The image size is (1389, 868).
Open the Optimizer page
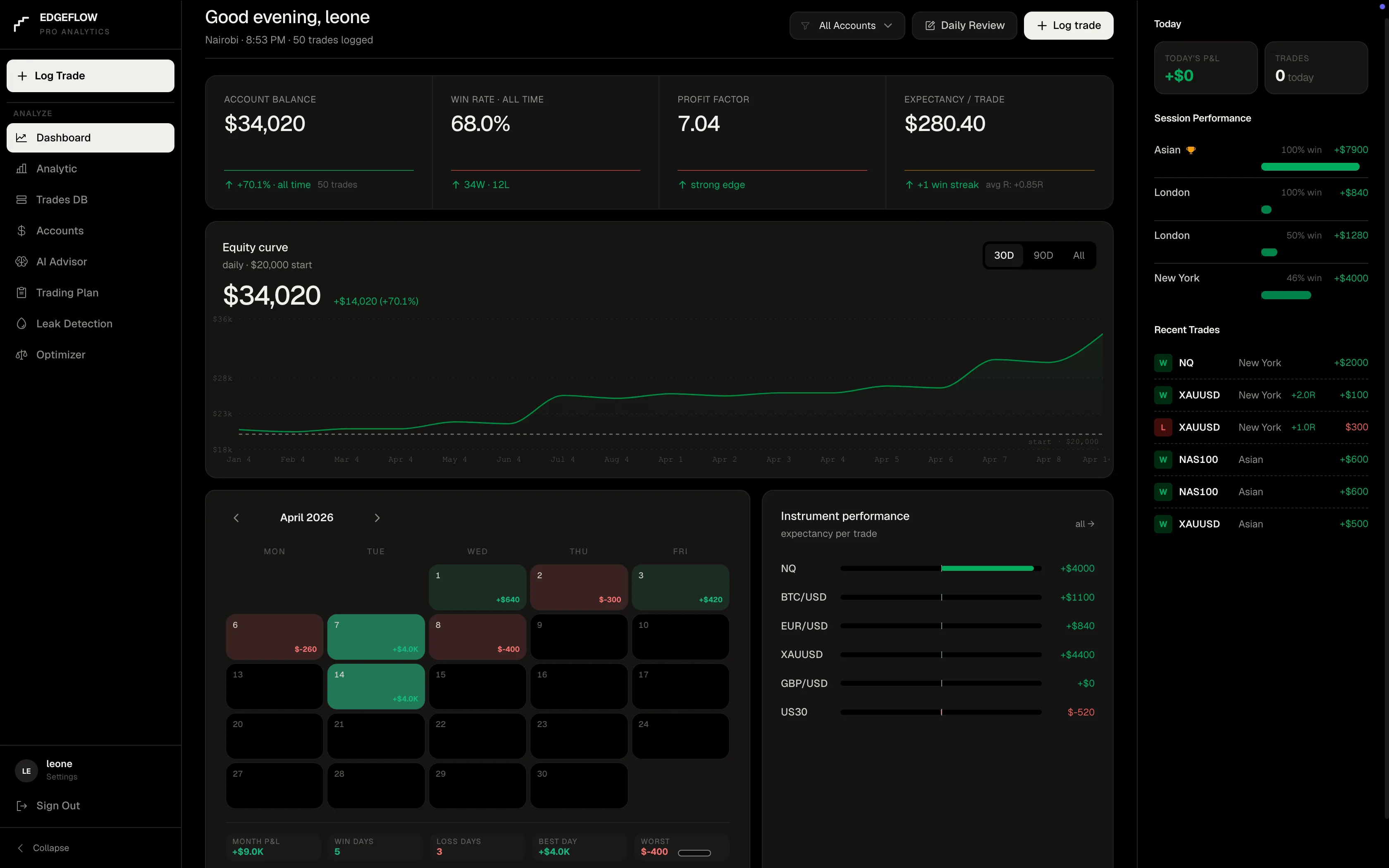[x=90, y=355]
